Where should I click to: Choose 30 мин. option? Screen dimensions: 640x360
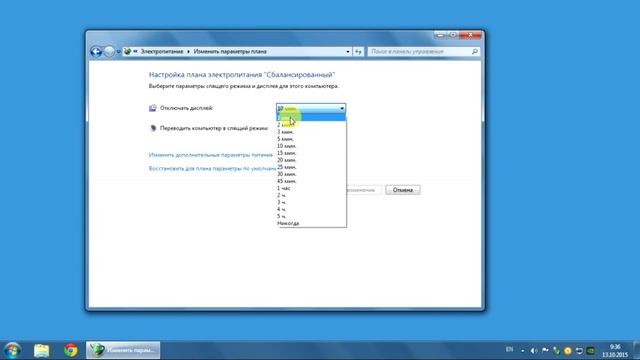coord(311,174)
